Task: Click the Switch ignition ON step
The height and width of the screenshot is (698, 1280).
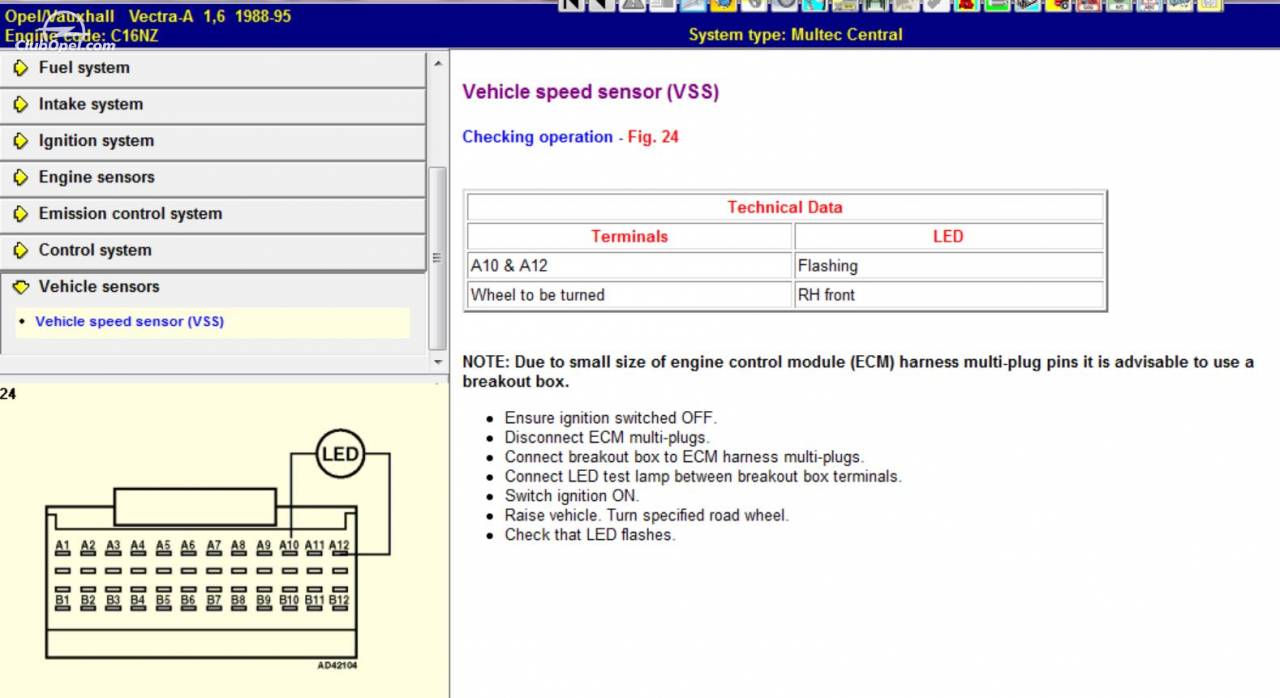Action: coord(572,496)
